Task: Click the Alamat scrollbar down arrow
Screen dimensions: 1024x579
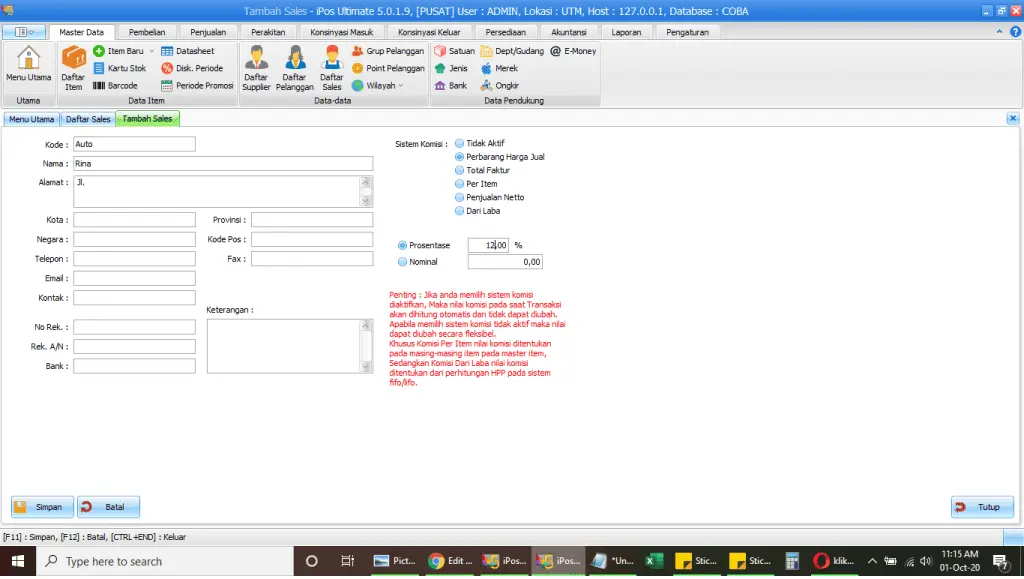Action: coord(366,201)
